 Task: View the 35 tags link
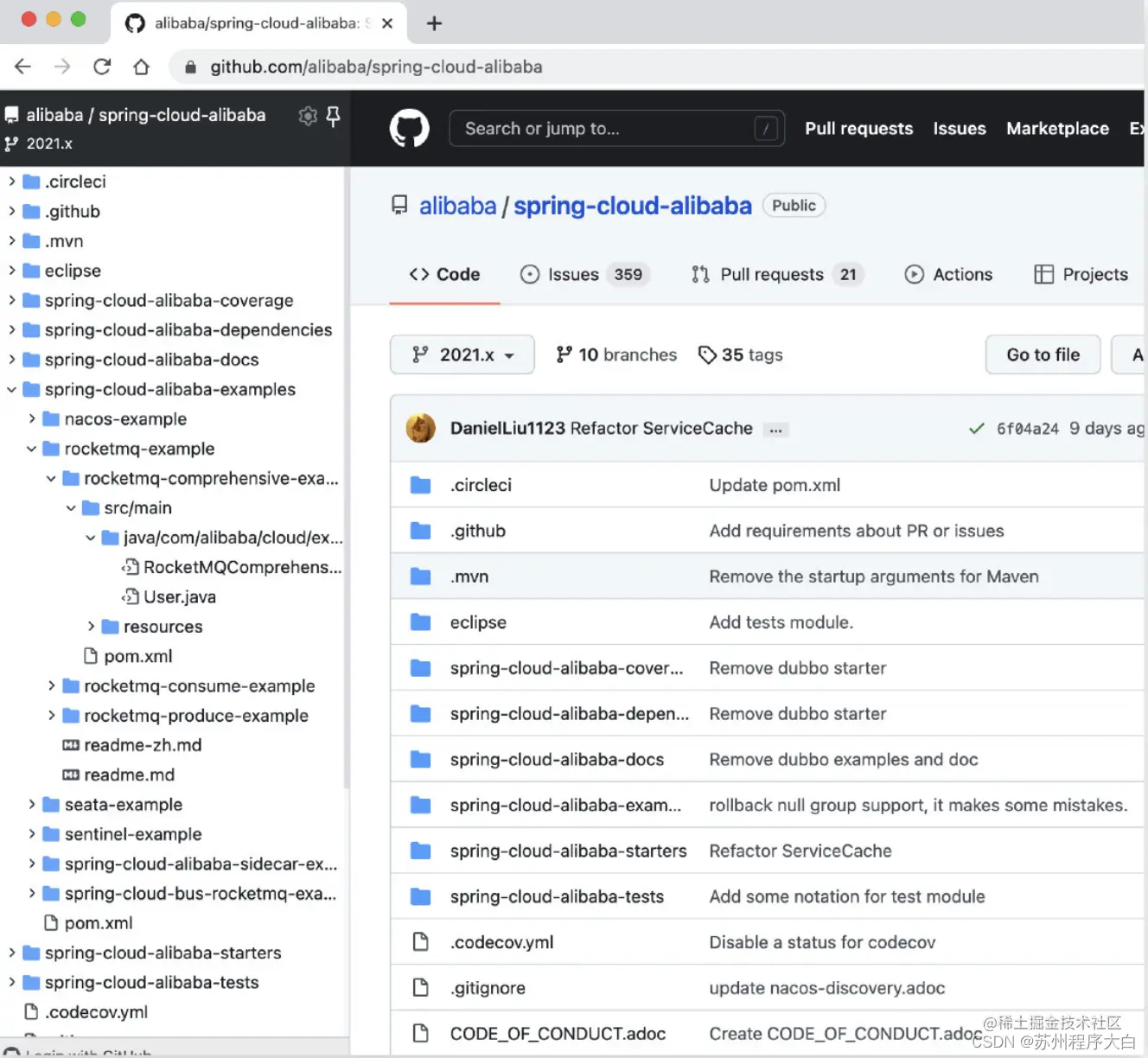click(740, 354)
